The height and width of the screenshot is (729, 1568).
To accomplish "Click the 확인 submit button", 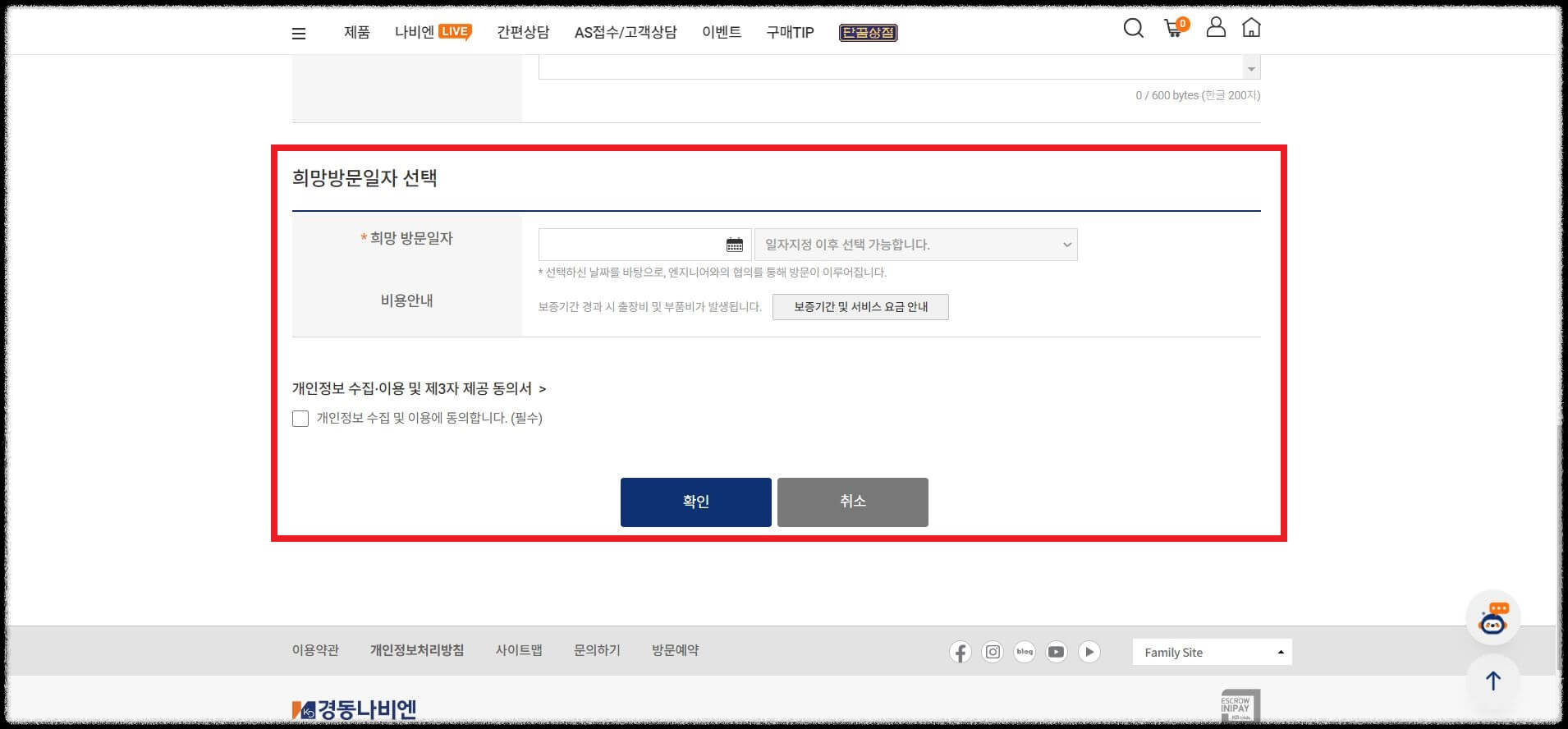I will pos(696,502).
